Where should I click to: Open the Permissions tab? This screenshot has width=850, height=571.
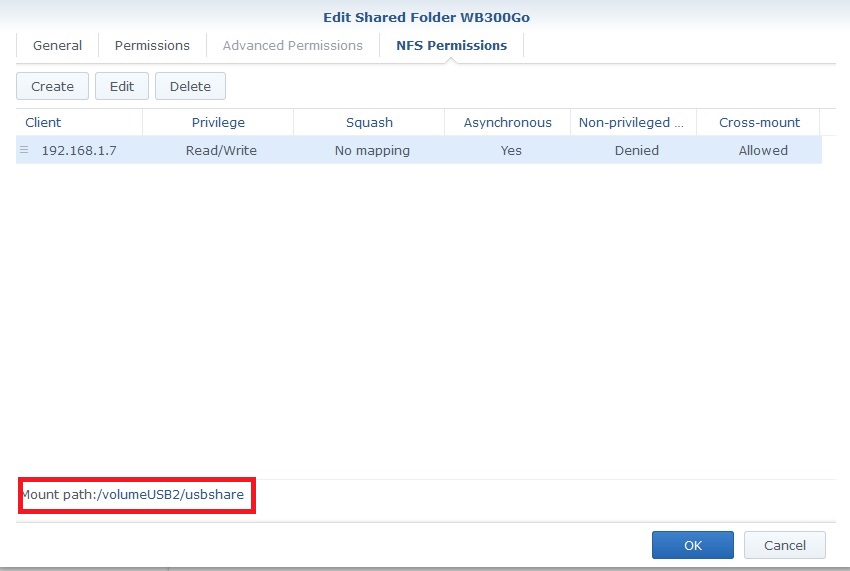pyautogui.click(x=152, y=45)
